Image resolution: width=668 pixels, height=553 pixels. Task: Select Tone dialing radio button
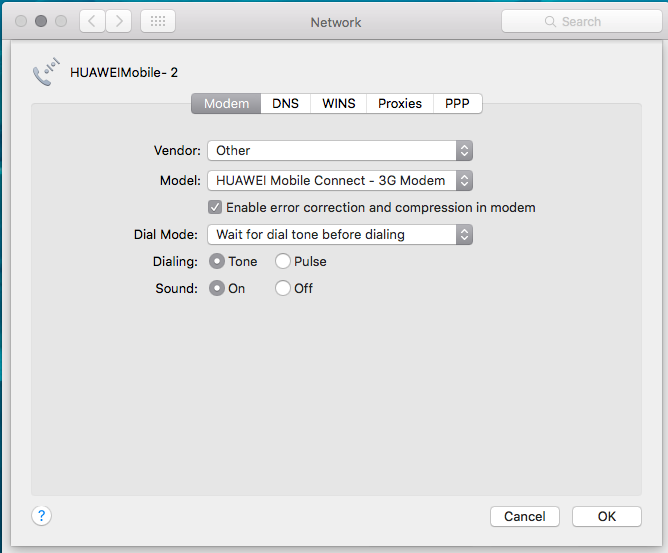coord(217,261)
